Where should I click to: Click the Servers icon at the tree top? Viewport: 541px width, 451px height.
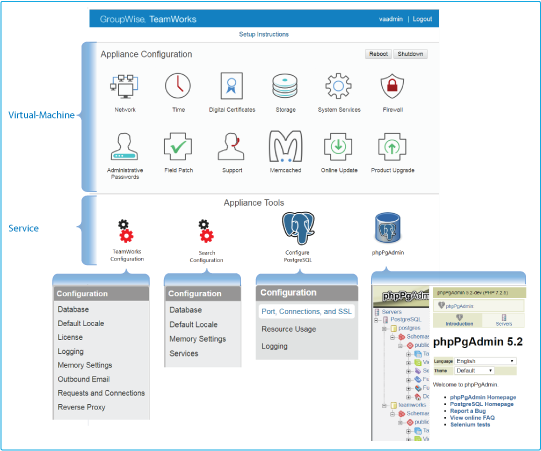coord(377,312)
